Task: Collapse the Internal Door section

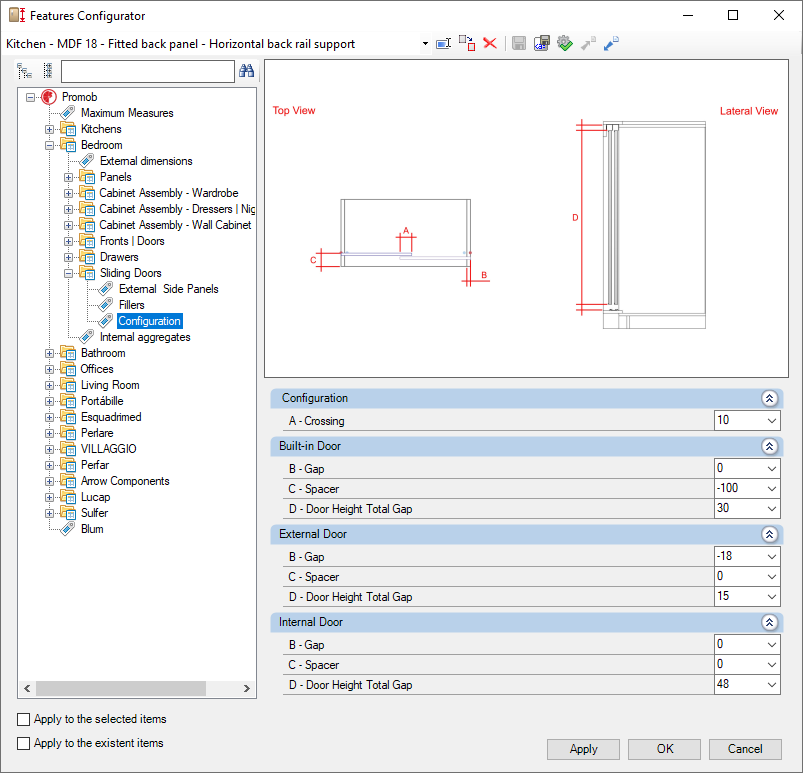Action: [x=769, y=622]
